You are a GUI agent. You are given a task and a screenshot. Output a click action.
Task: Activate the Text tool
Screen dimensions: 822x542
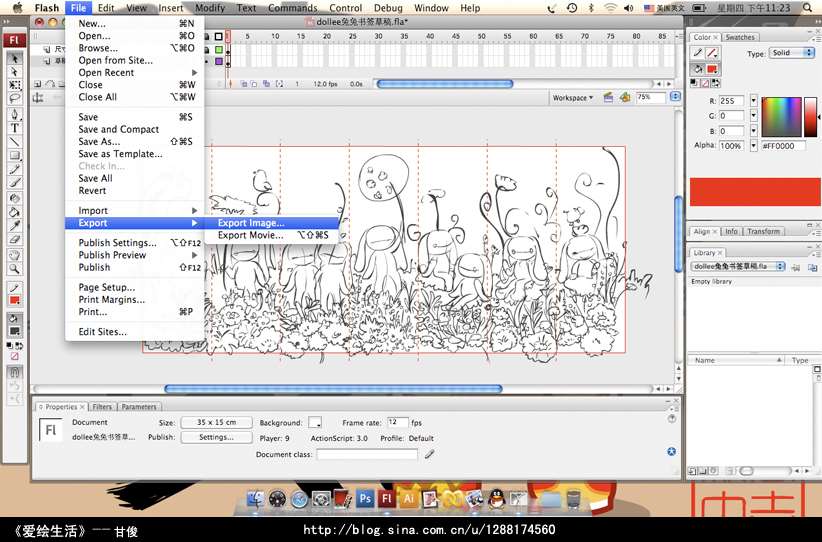15,127
